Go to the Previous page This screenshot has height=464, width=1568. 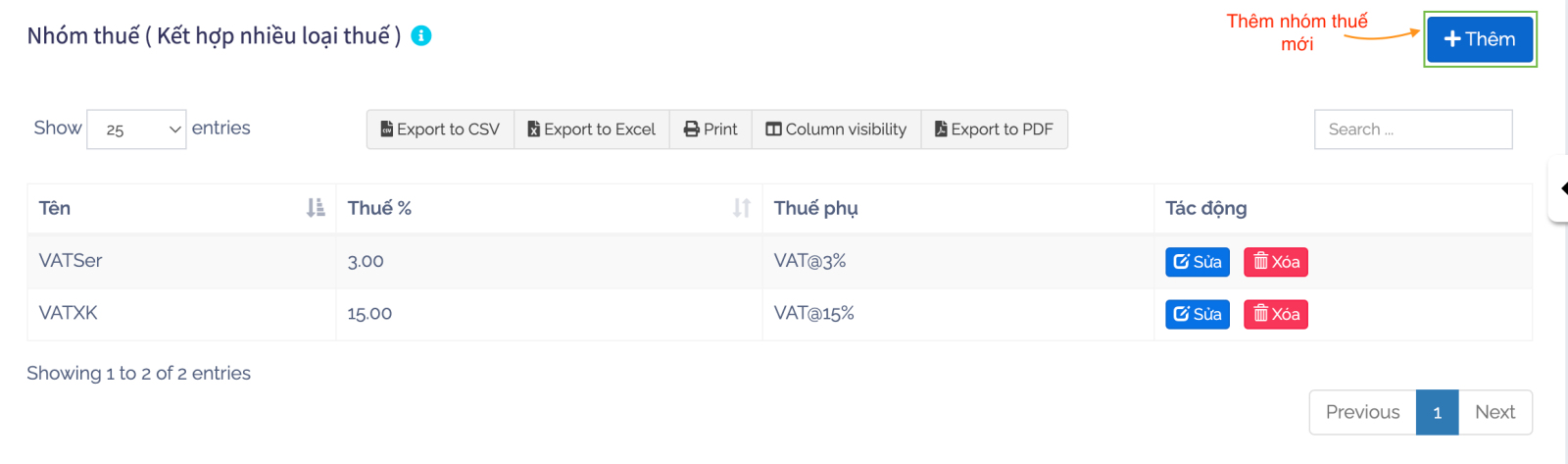[x=1362, y=412]
